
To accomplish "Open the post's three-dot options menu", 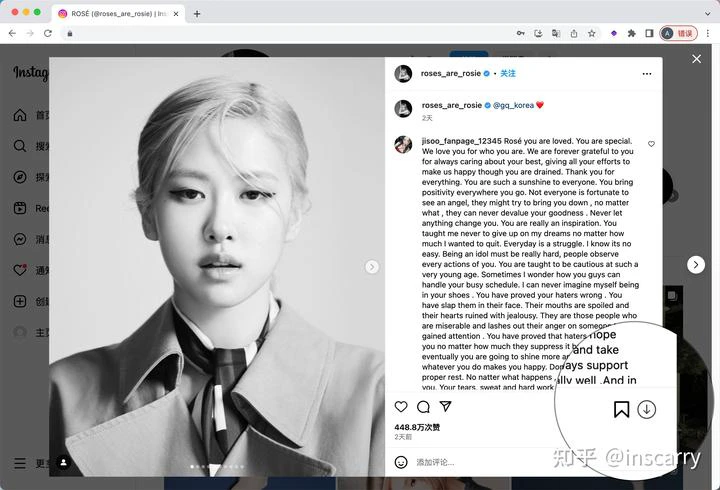I will (647, 73).
